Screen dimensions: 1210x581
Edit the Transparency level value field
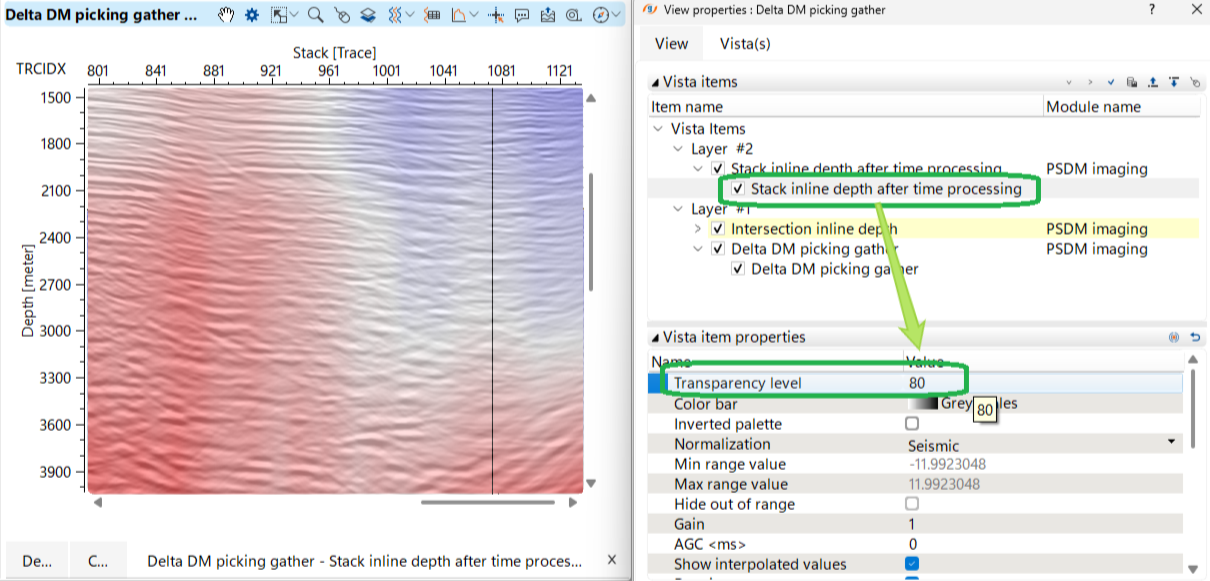coord(1040,383)
